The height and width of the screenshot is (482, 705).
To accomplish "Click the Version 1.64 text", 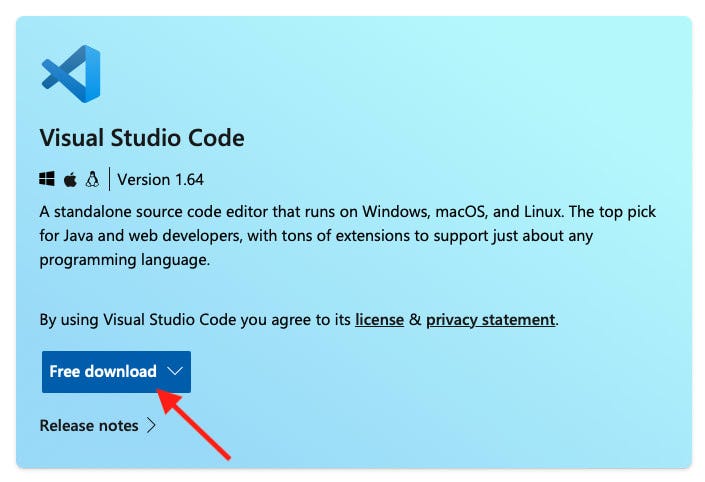I will tap(161, 180).
